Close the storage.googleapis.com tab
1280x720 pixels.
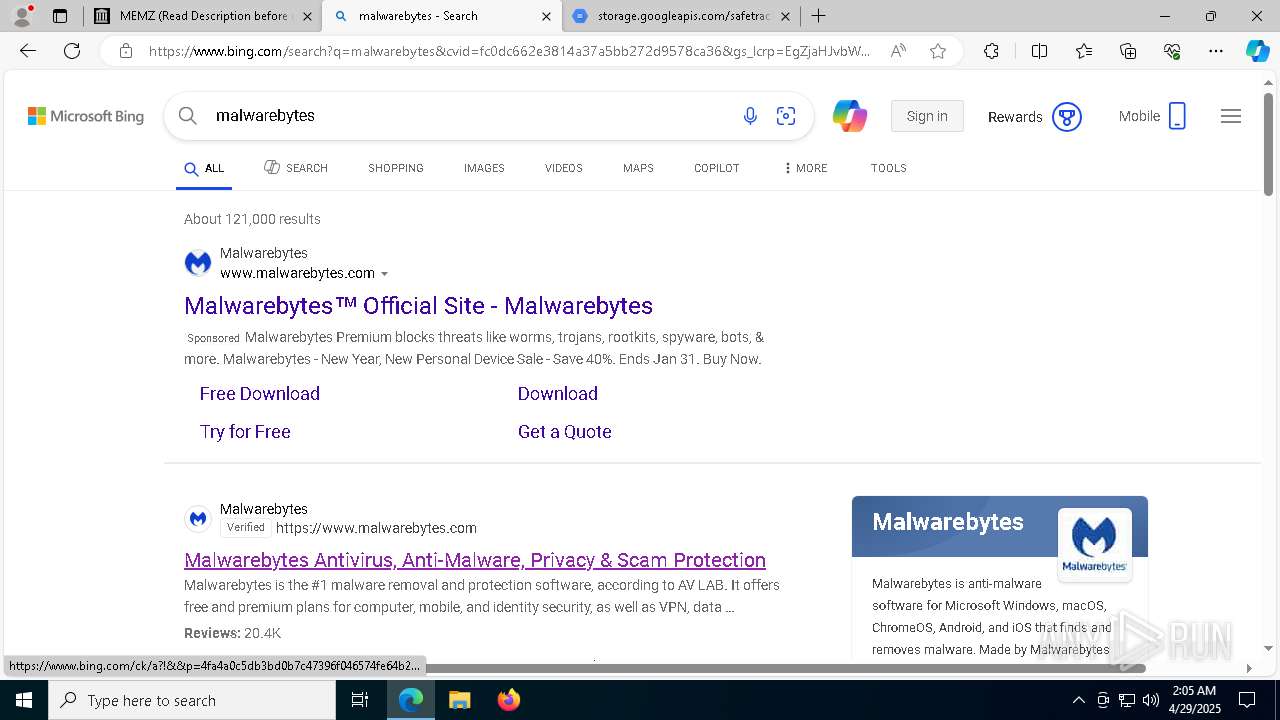tap(785, 16)
